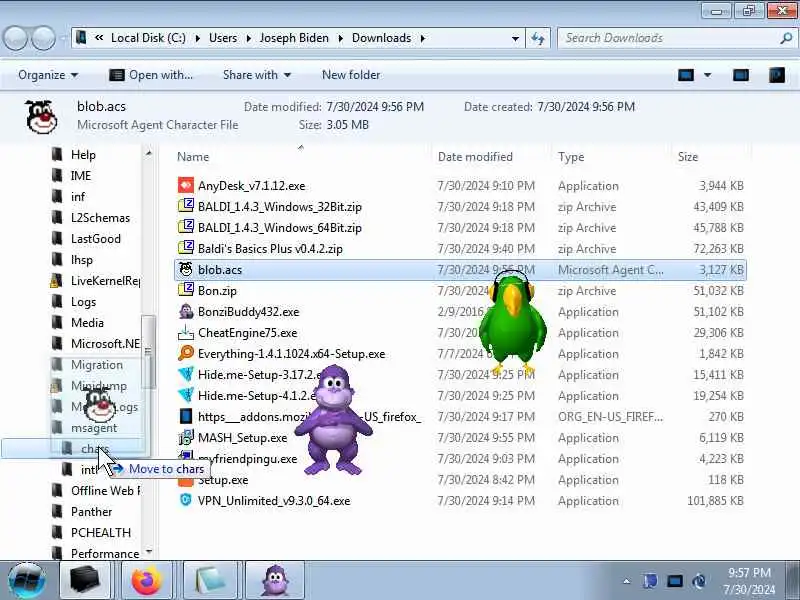The width and height of the screenshot is (800, 600).
Task: Click the Open with... toolbar button
Action: pos(151,75)
